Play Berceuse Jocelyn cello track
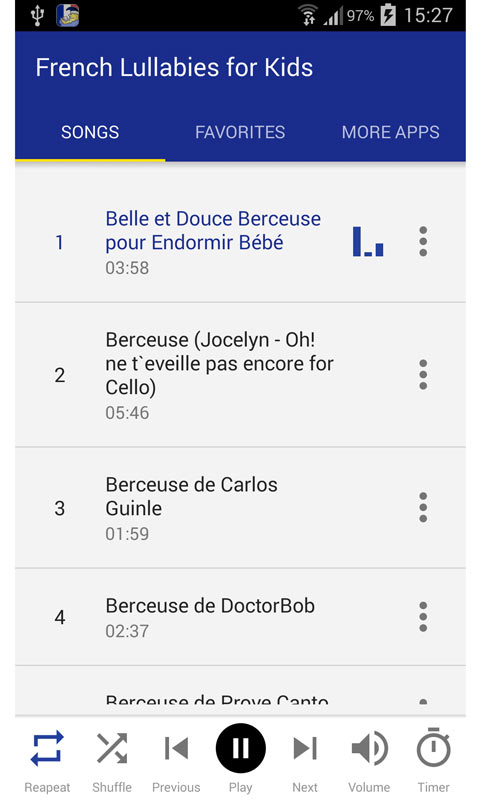Image resolution: width=480 pixels, height=800 pixels. [x=240, y=375]
